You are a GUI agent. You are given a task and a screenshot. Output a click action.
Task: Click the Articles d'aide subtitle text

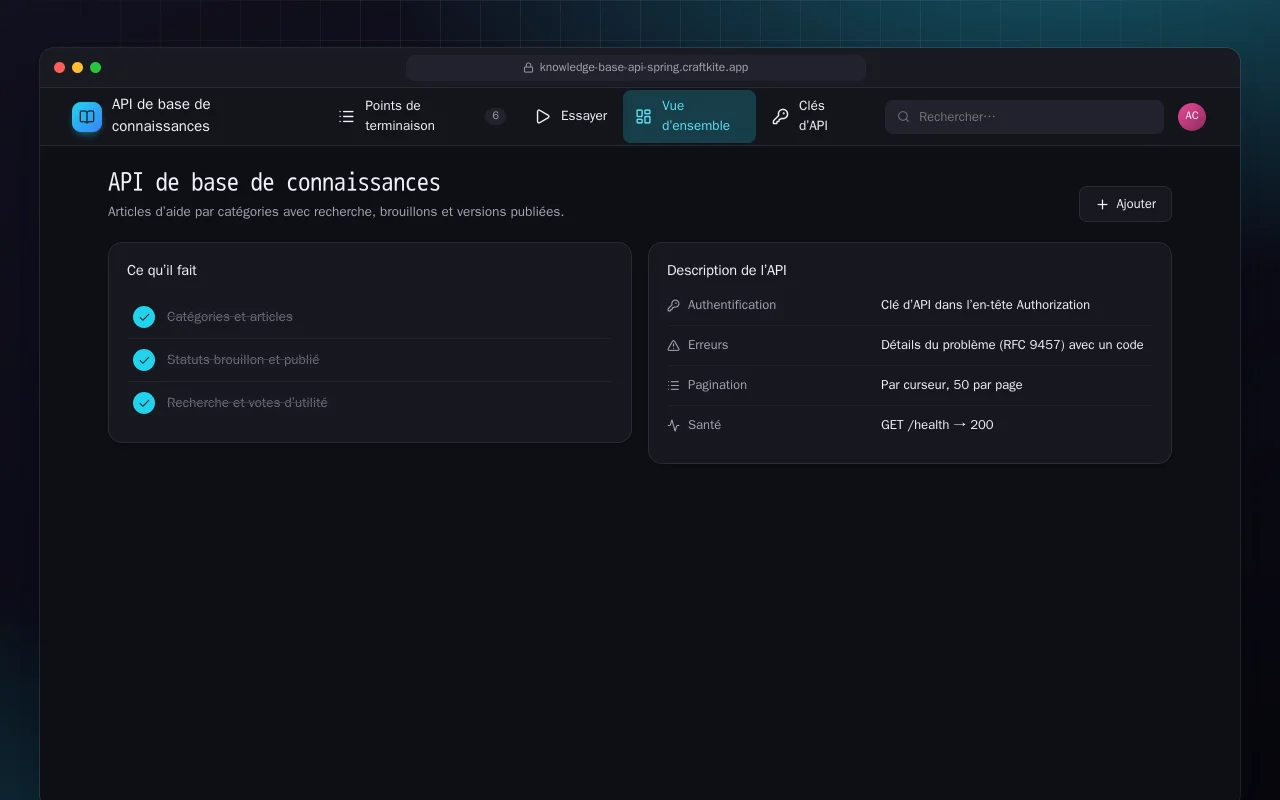pos(336,212)
